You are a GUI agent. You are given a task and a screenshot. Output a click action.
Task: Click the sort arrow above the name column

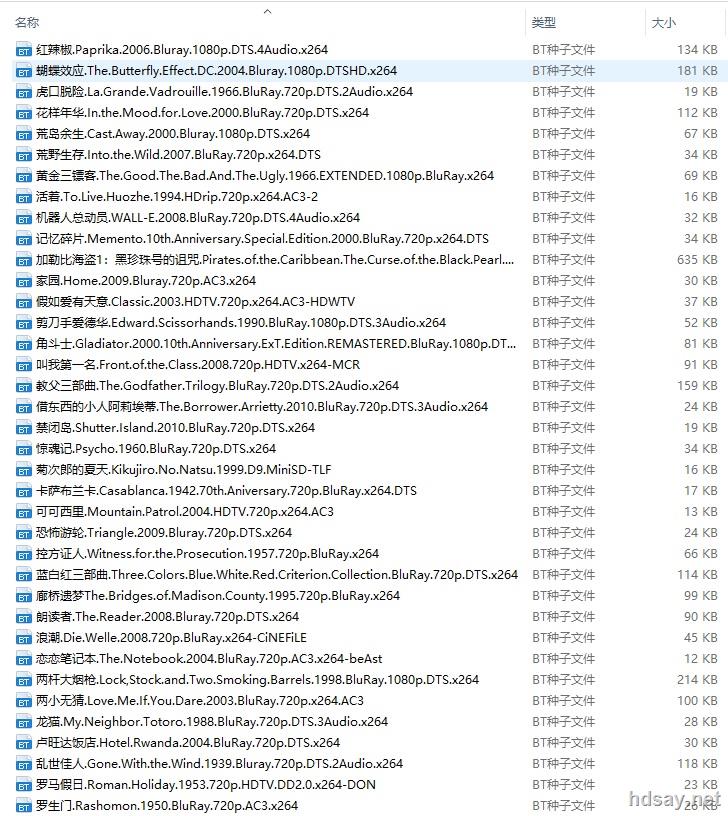(x=267, y=12)
